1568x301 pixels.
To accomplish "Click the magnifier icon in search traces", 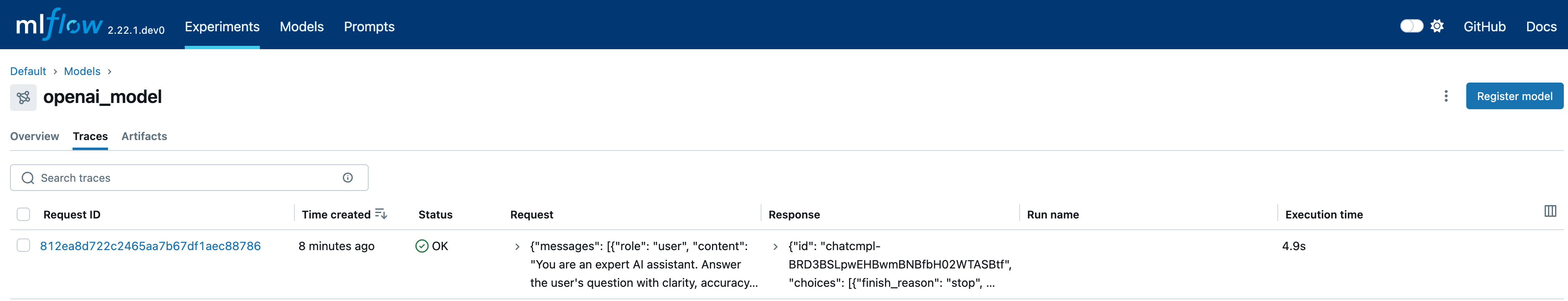I will (28, 178).
